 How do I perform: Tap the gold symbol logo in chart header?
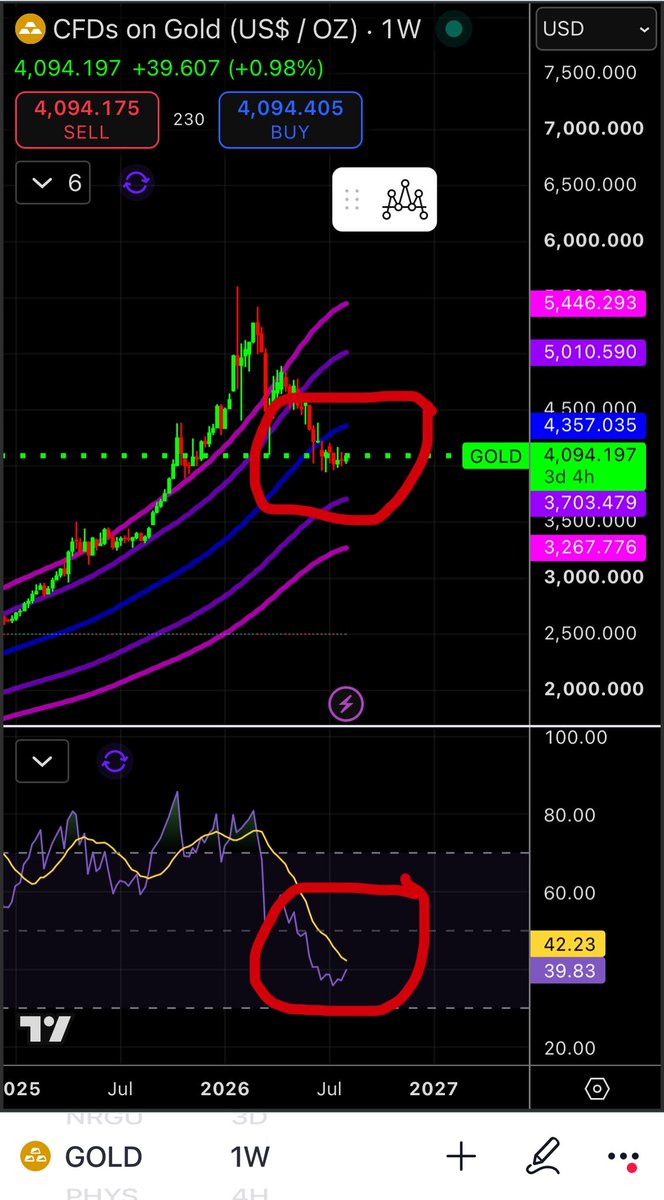pos(33,29)
